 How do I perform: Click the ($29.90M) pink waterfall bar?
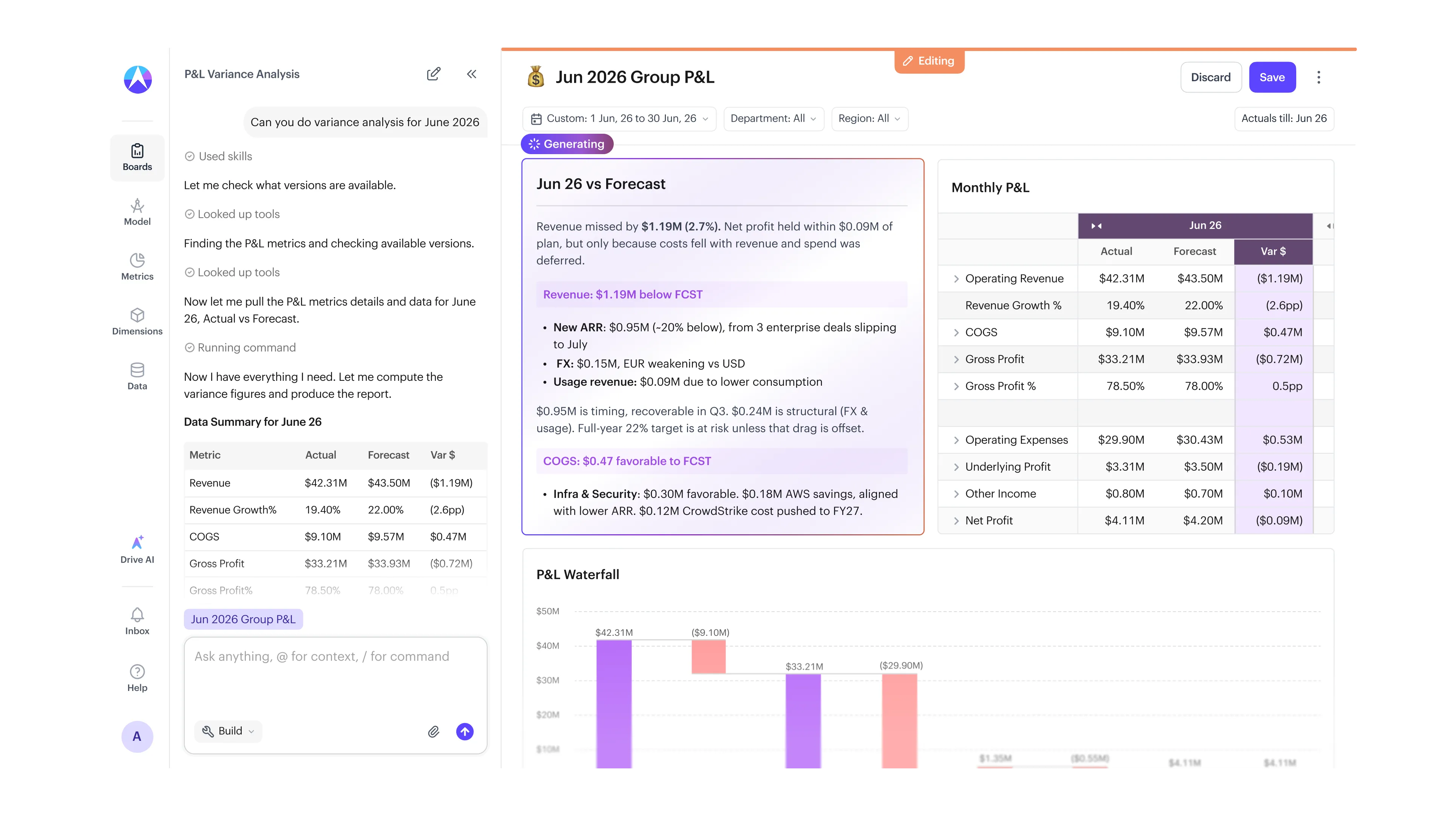899,720
